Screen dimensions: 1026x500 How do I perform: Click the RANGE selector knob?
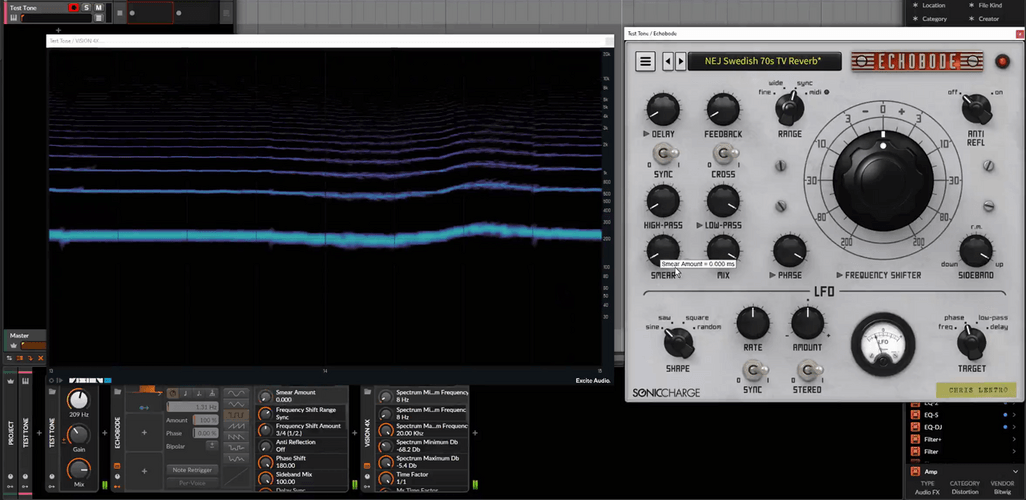[x=790, y=108]
